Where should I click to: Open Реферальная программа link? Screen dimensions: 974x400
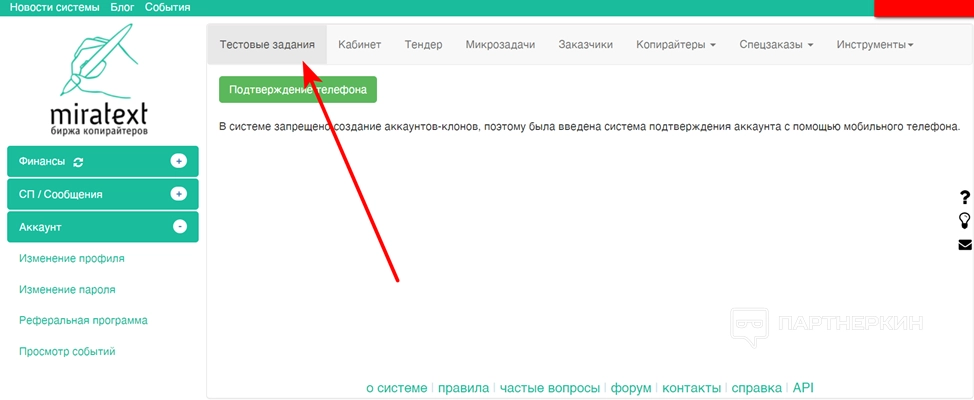click(x=83, y=320)
